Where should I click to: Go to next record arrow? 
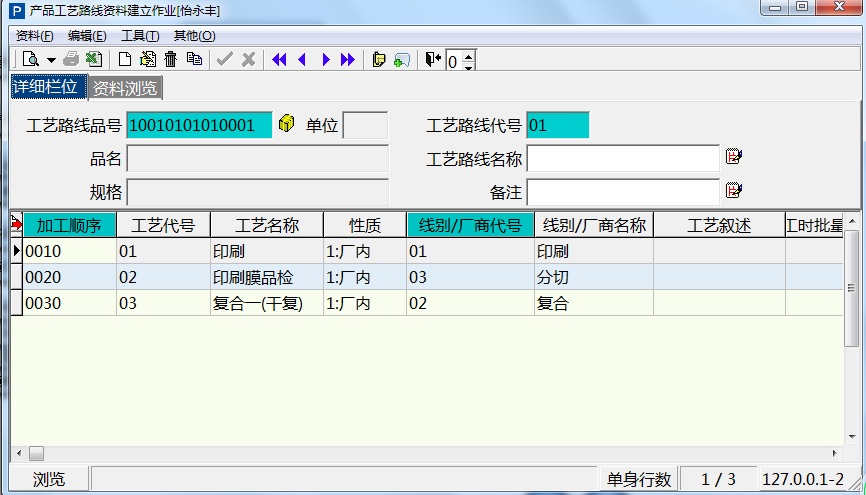point(325,59)
